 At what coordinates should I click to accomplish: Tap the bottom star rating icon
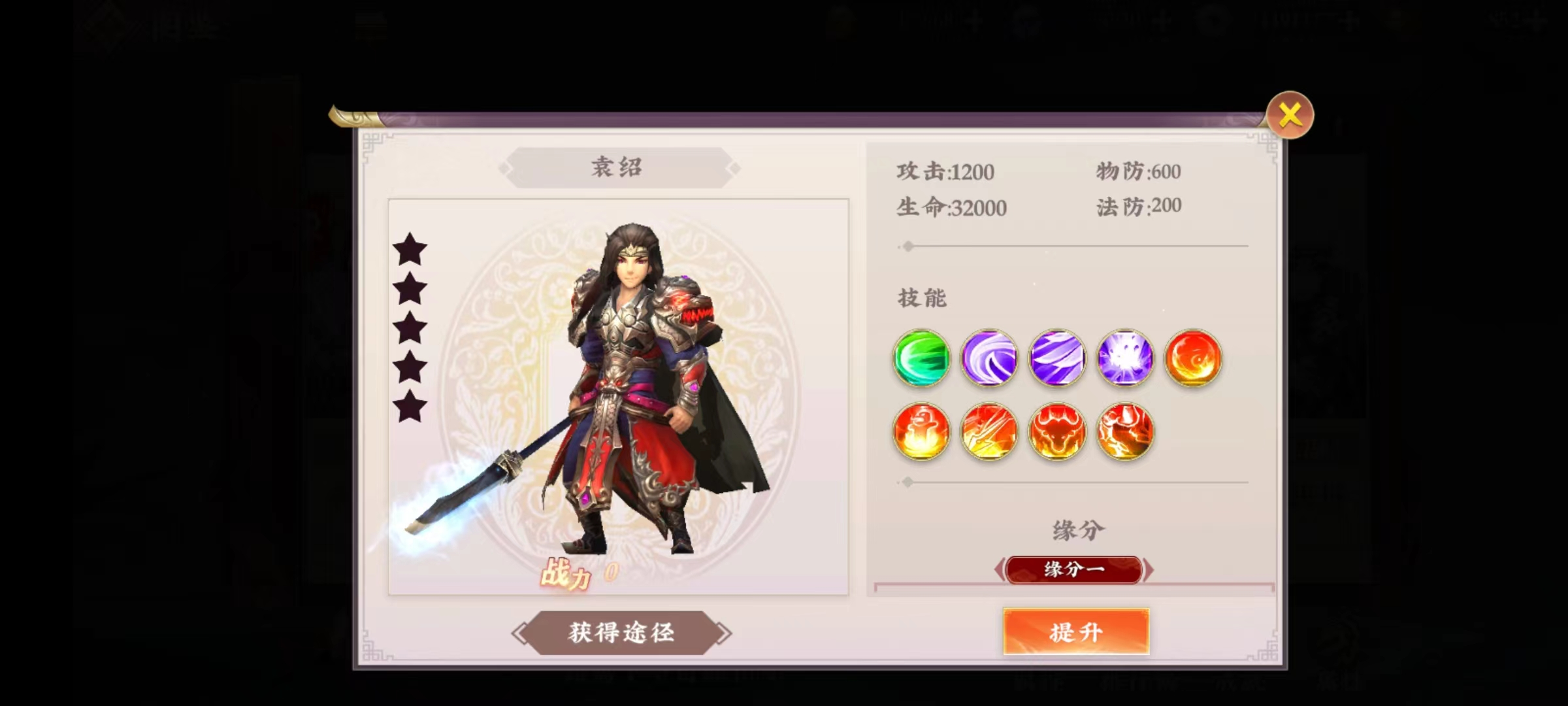pos(410,406)
